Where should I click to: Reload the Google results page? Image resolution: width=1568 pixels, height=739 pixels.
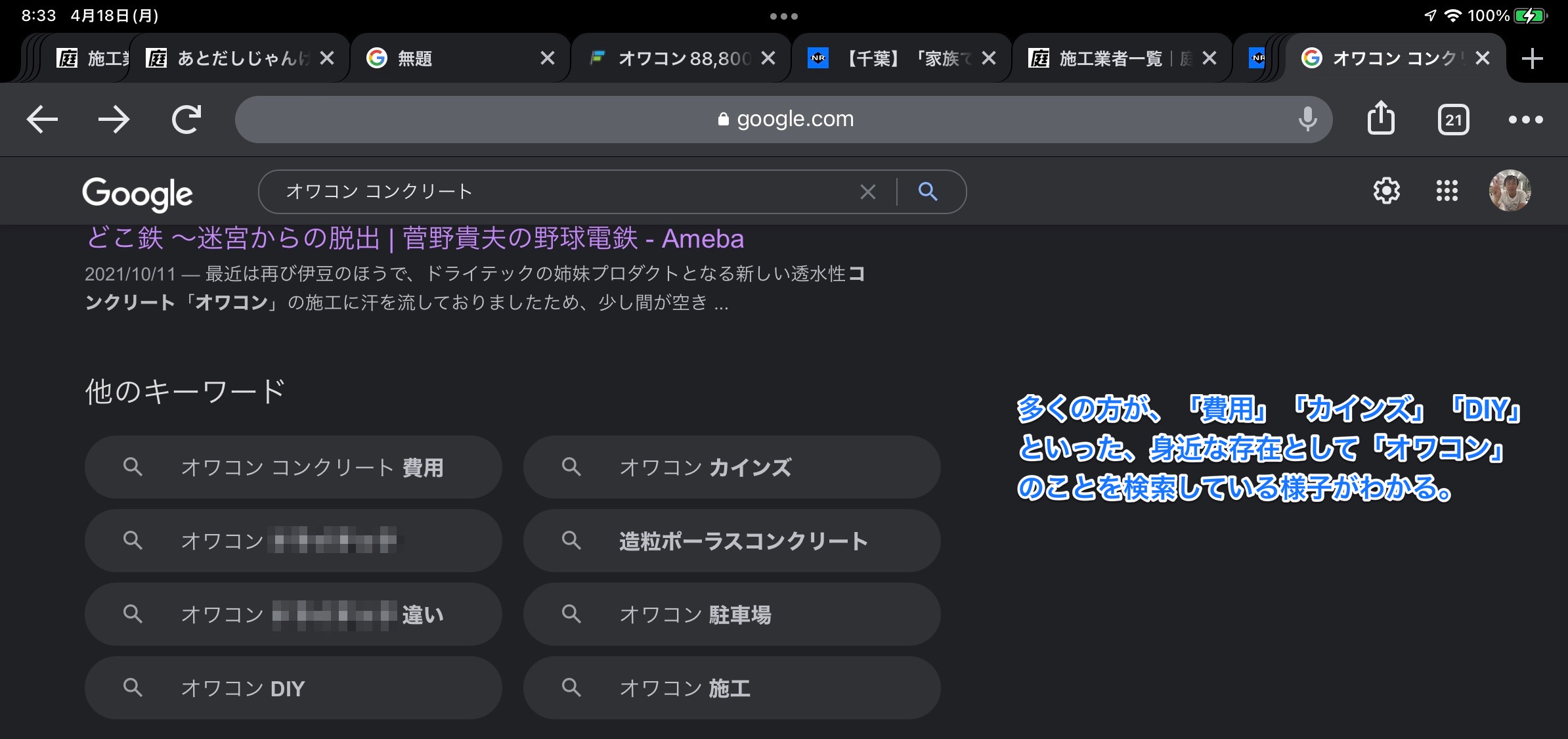(x=186, y=120)
